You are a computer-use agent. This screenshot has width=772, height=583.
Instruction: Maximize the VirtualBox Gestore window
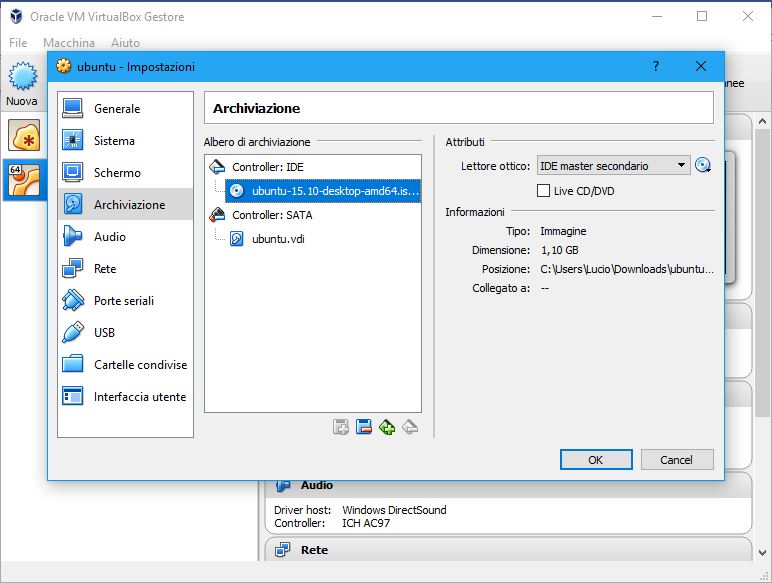[x=702, y=16]
